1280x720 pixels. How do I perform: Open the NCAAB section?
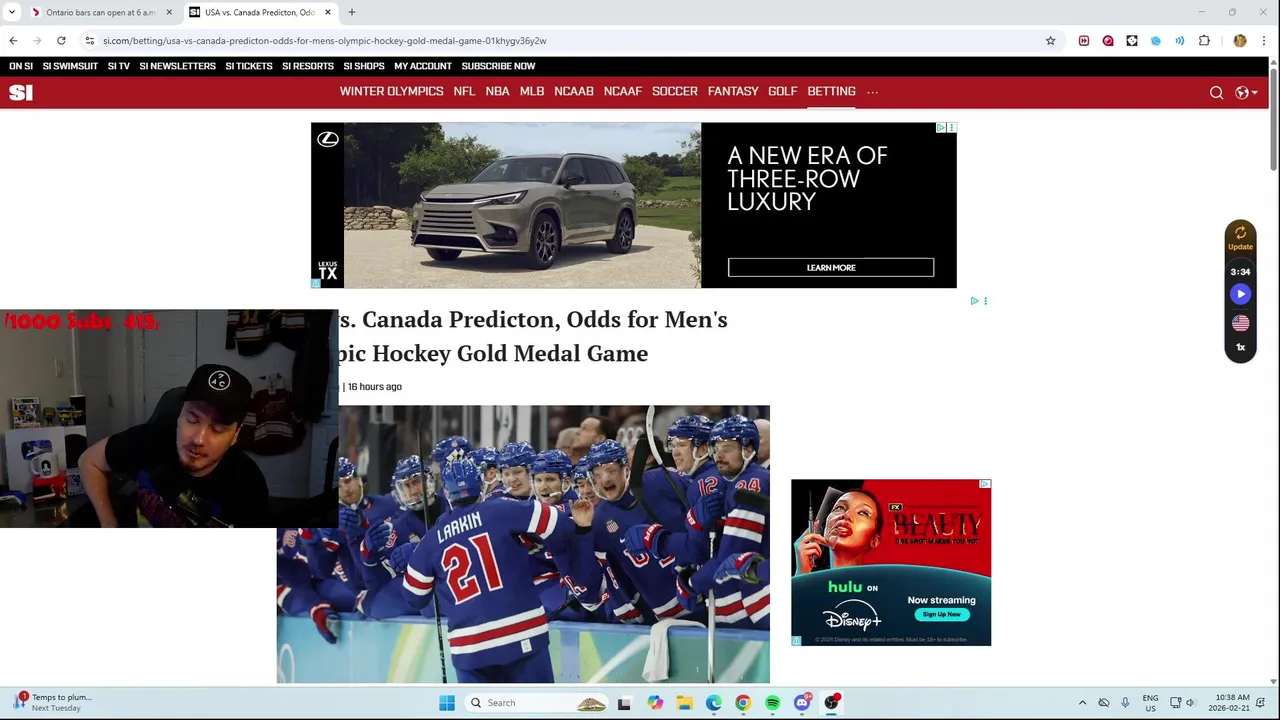pos(574,91)
